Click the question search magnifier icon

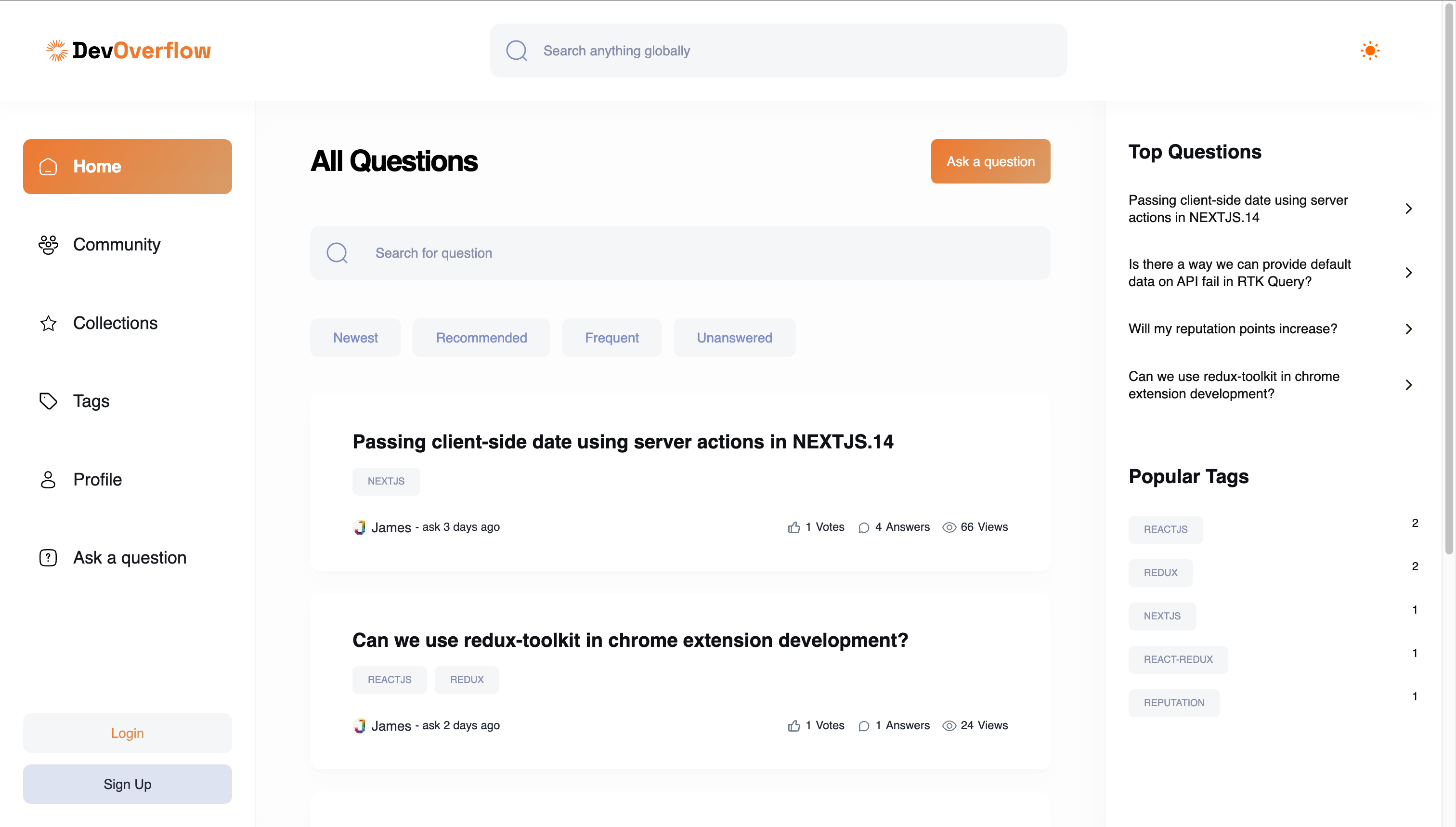tap(337, 253)
